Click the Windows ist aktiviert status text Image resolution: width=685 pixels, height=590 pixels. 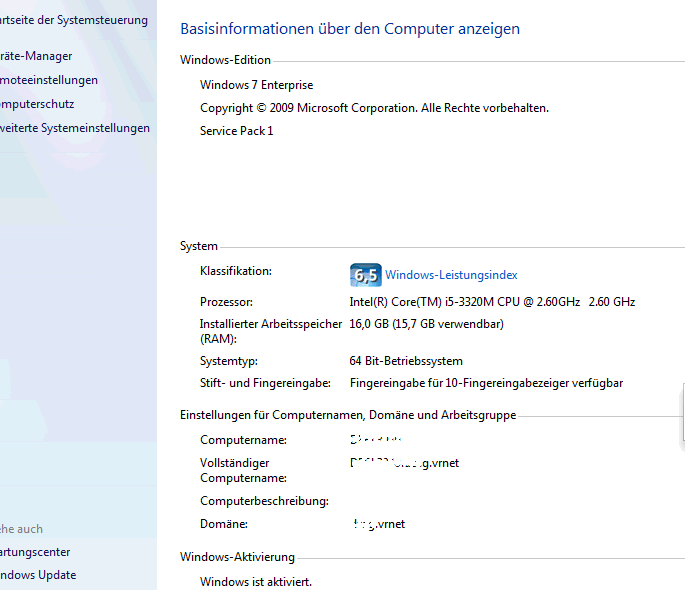256,582
